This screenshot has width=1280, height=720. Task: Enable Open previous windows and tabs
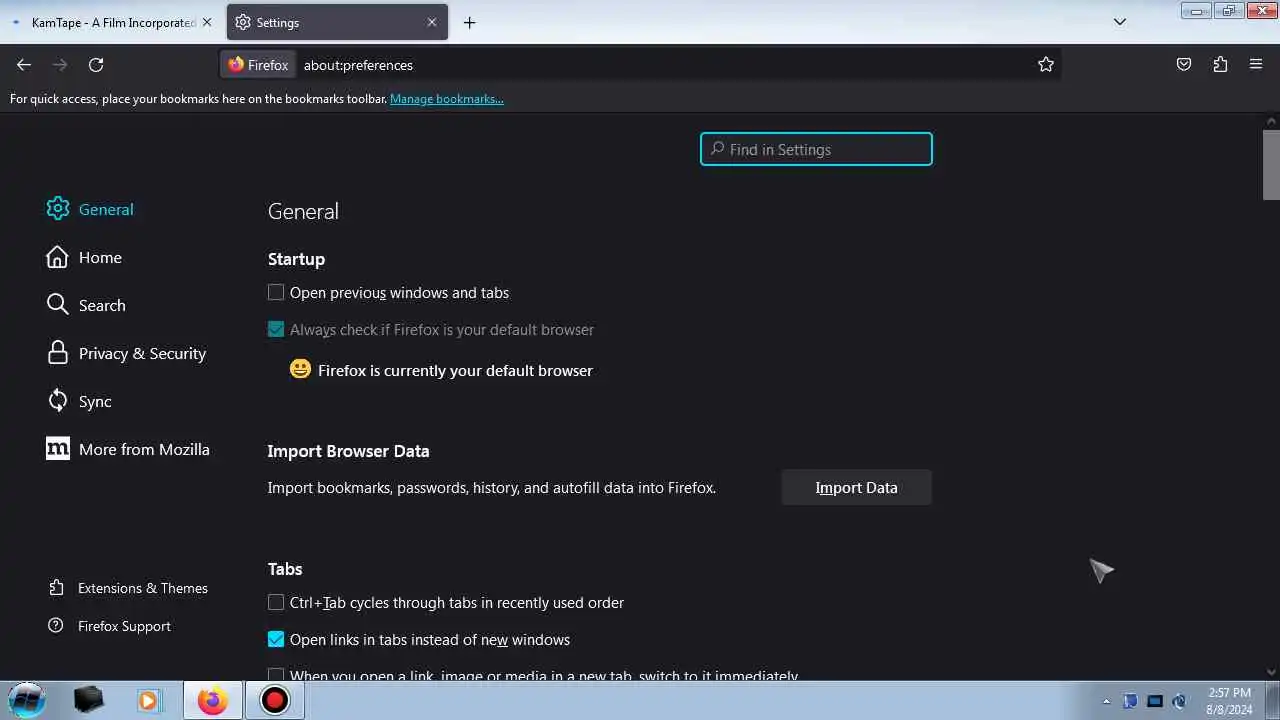(x=276, y=293)
